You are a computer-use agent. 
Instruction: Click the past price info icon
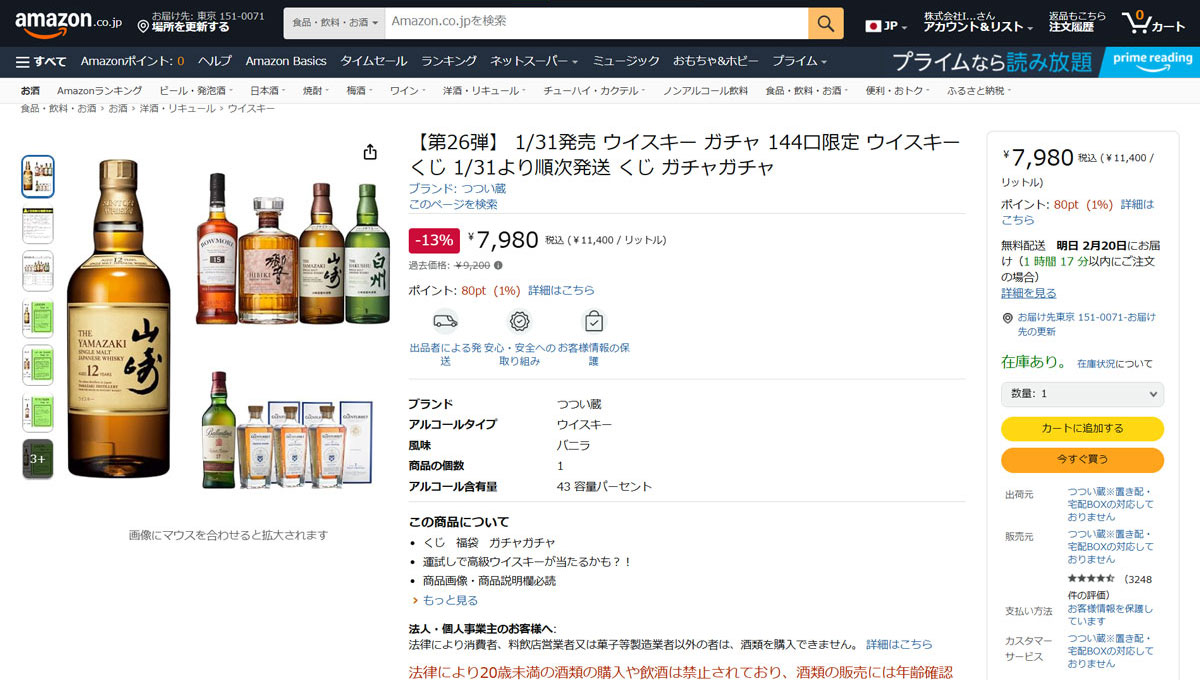[x=498, y=266]
